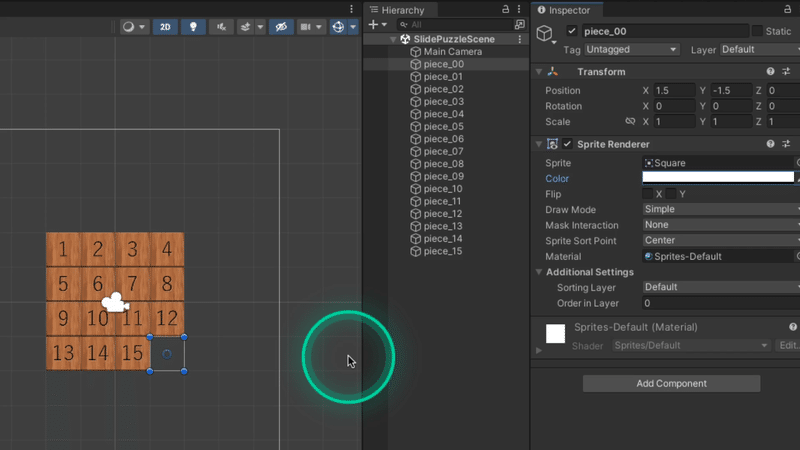Open Mask Interaction None dropdown
Image resolution: width=800 pixels, height=450 pixels.
click(x=721, y=225)
